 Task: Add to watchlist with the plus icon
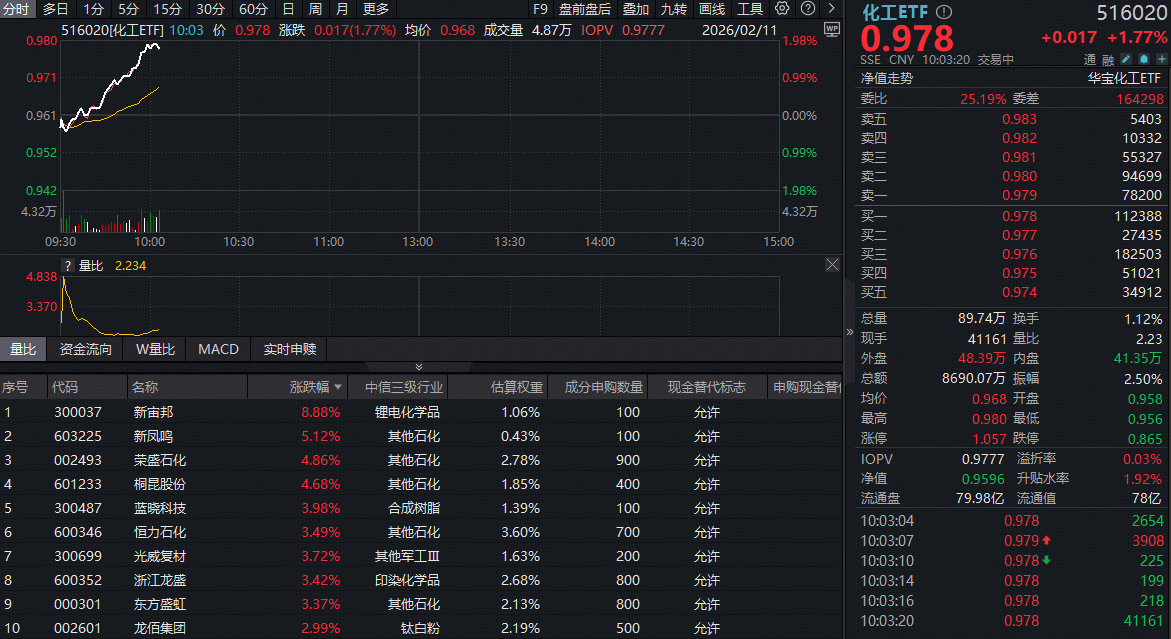[1160, 59]
